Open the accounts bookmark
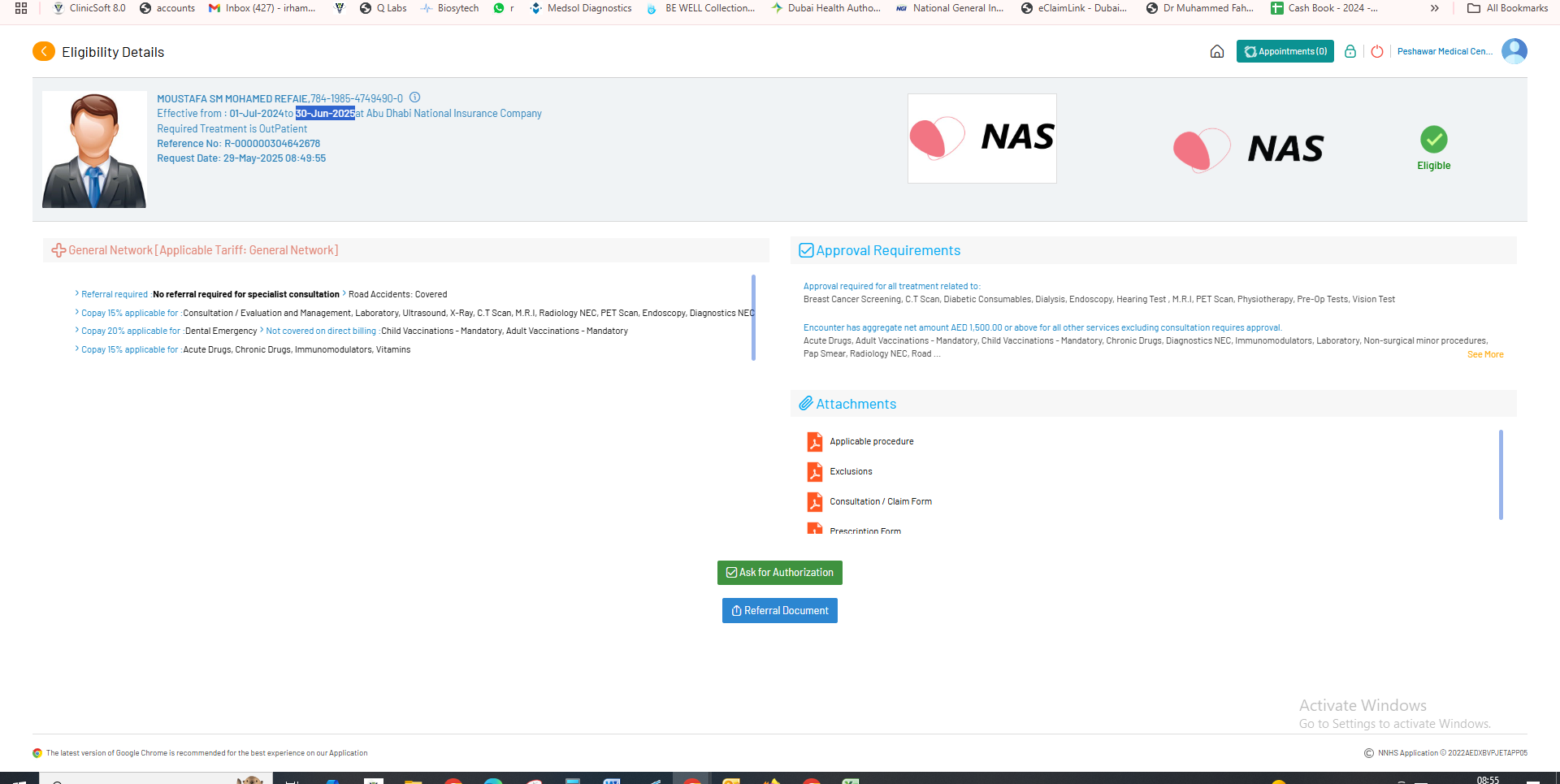This screenshot has height=784, width=1560. (x=167, y=8)
